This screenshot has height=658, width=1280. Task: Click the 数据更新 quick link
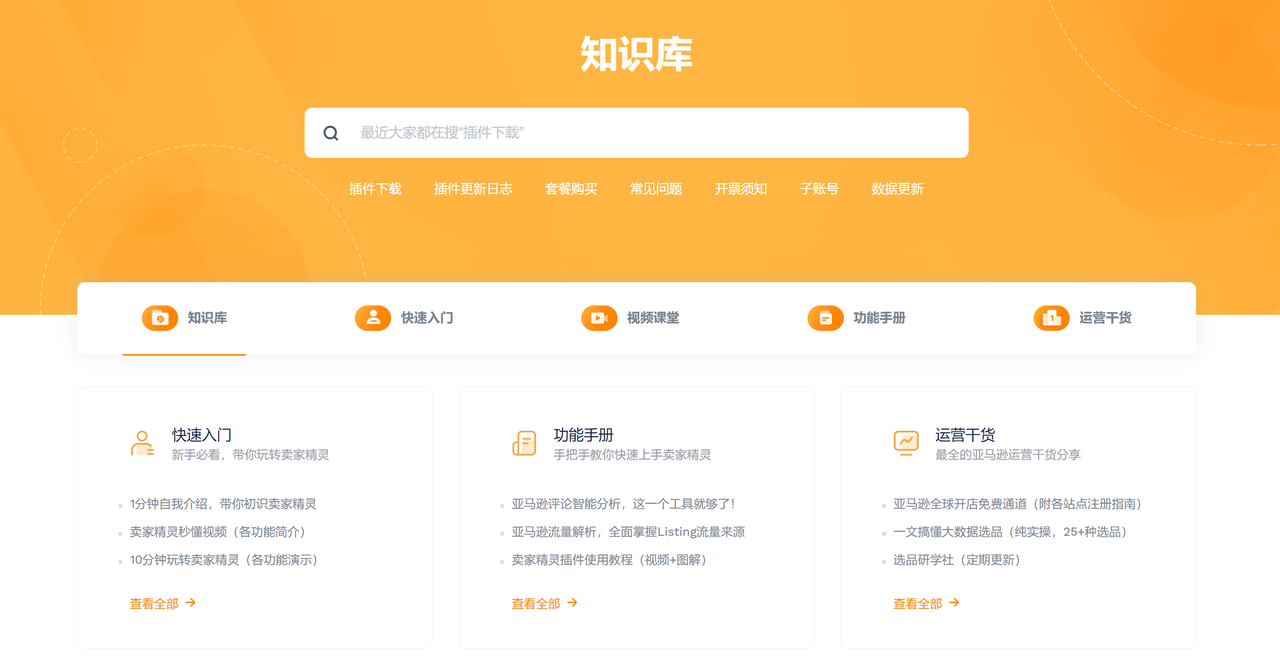pyautogui.click(x=897, y=189)
